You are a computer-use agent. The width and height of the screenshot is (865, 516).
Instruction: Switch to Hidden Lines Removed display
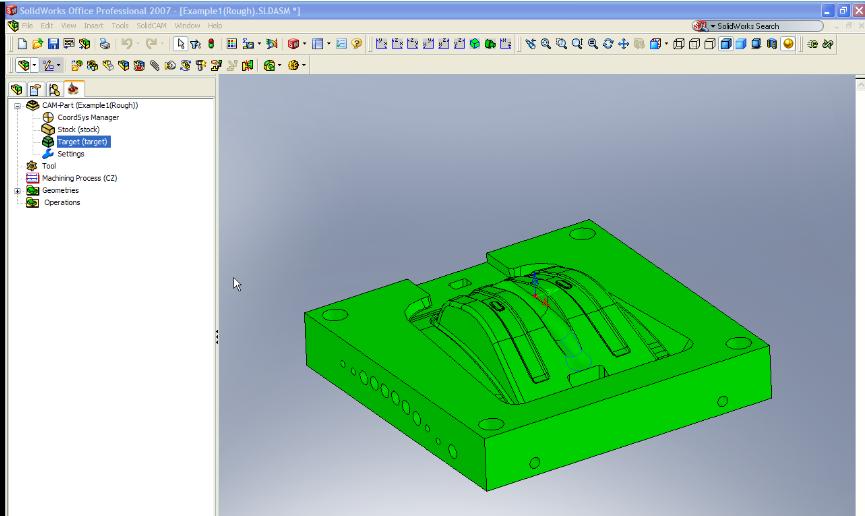click(710, 44)
